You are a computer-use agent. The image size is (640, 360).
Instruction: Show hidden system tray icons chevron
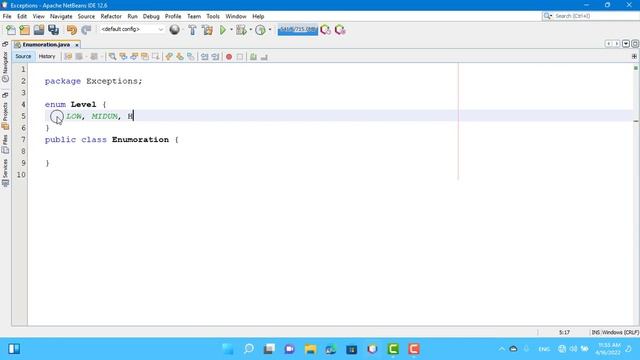click(501, 349)
